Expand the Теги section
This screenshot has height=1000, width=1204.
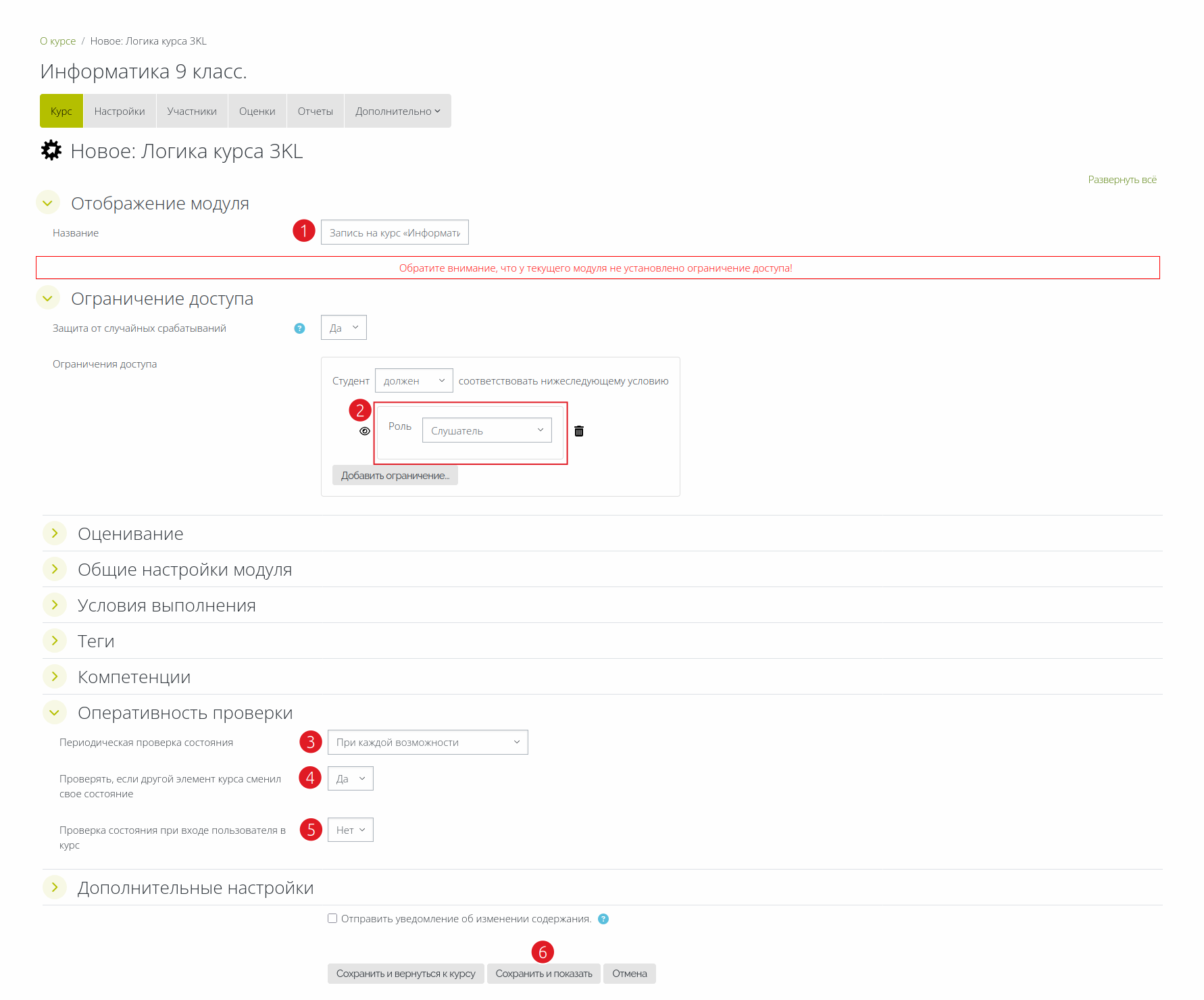(x=55, y=641)
